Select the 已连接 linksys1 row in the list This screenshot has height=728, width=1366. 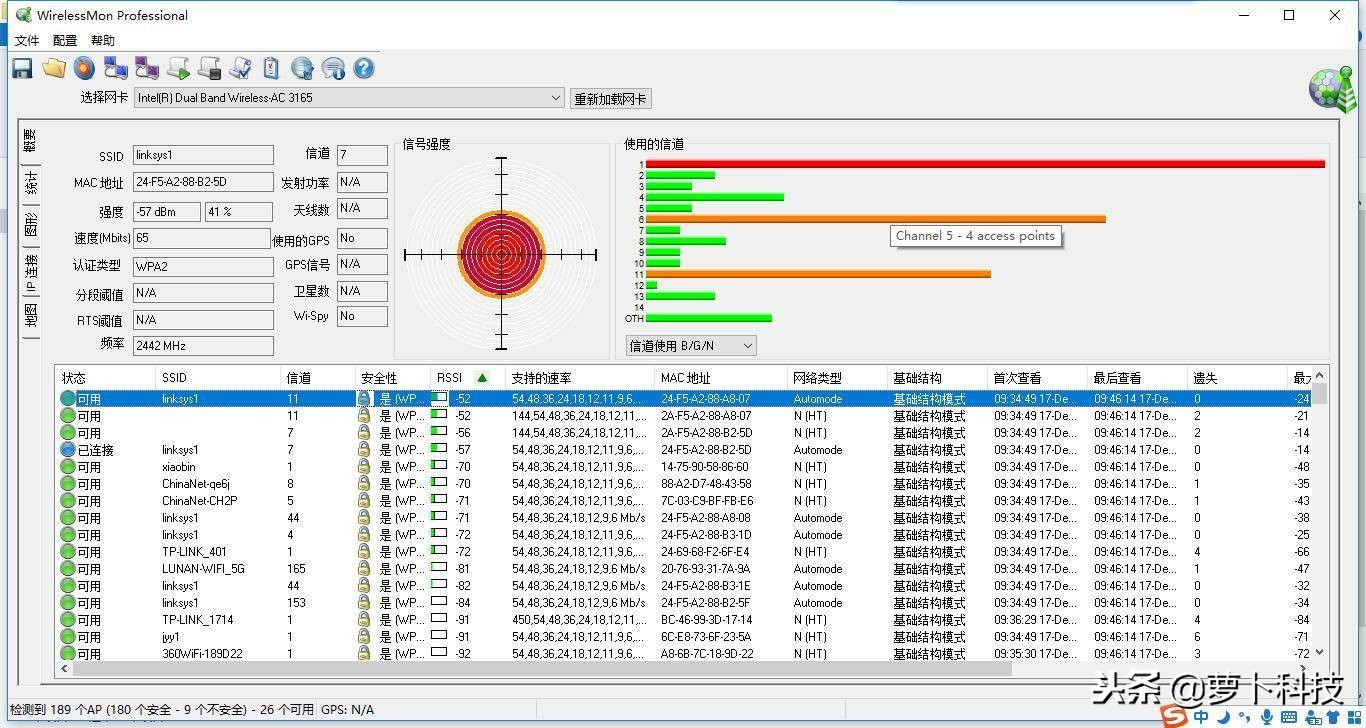200,450
